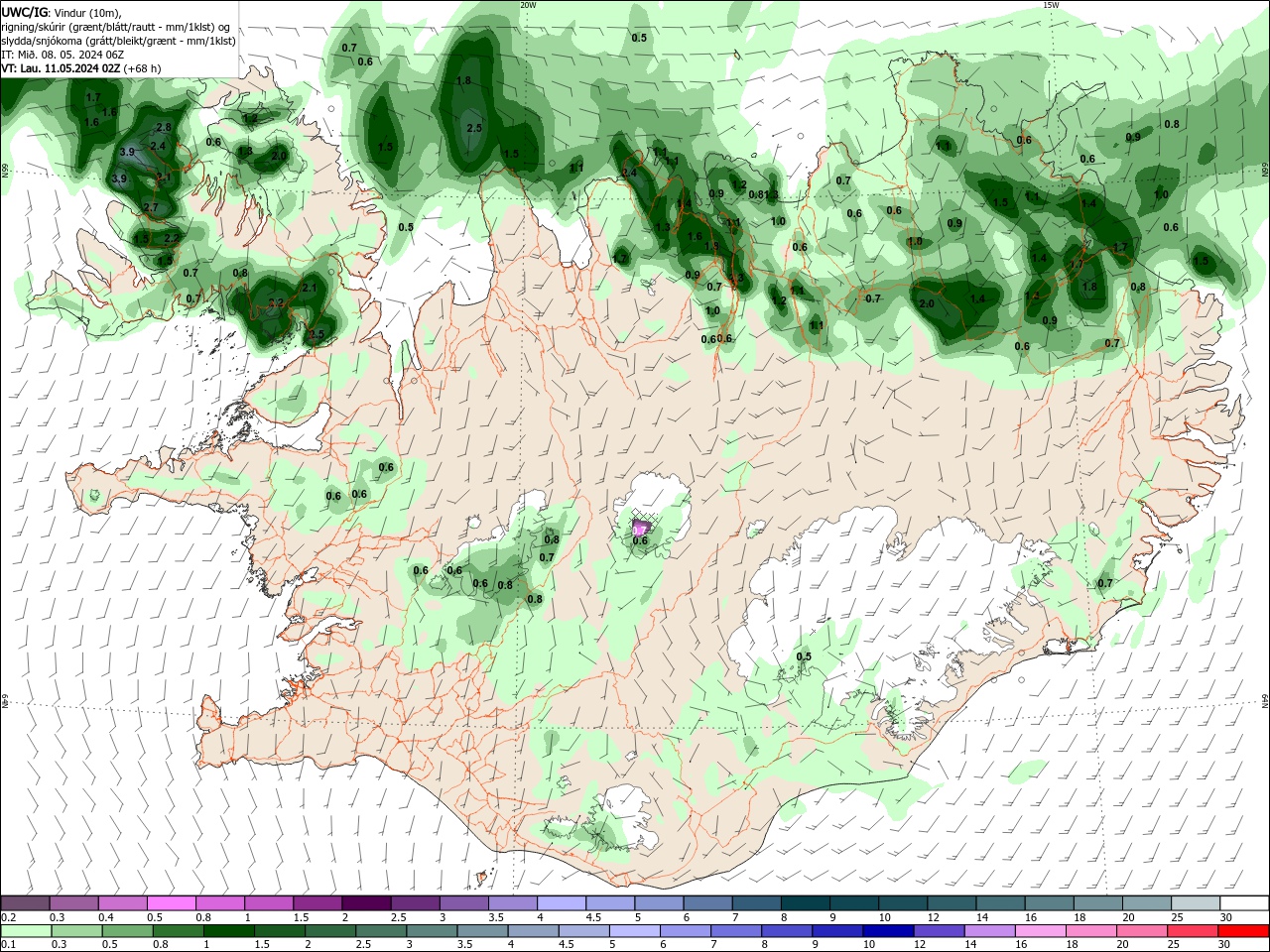Click the pale green rain swatch between 0.1 and 0.3
1270x952 pixels.
(29, 931)
